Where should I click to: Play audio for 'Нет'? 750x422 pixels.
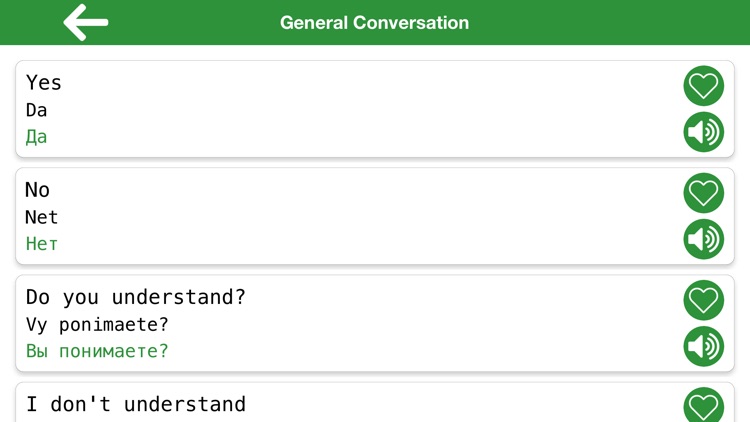pyautogui.click(x=703, y=239)
